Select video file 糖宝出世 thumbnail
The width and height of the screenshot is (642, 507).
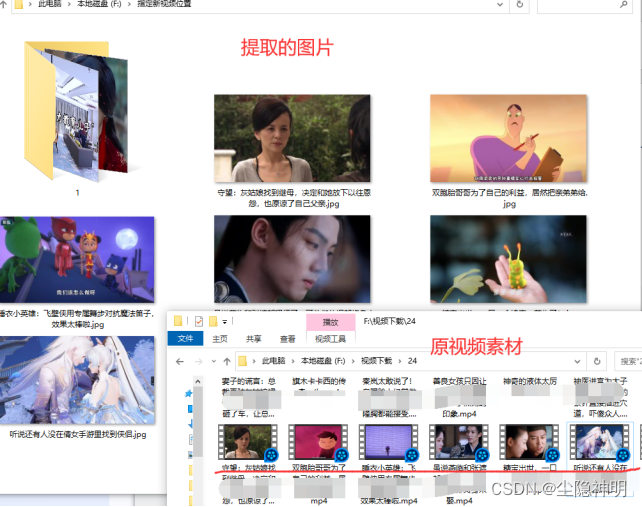point(529,441)
